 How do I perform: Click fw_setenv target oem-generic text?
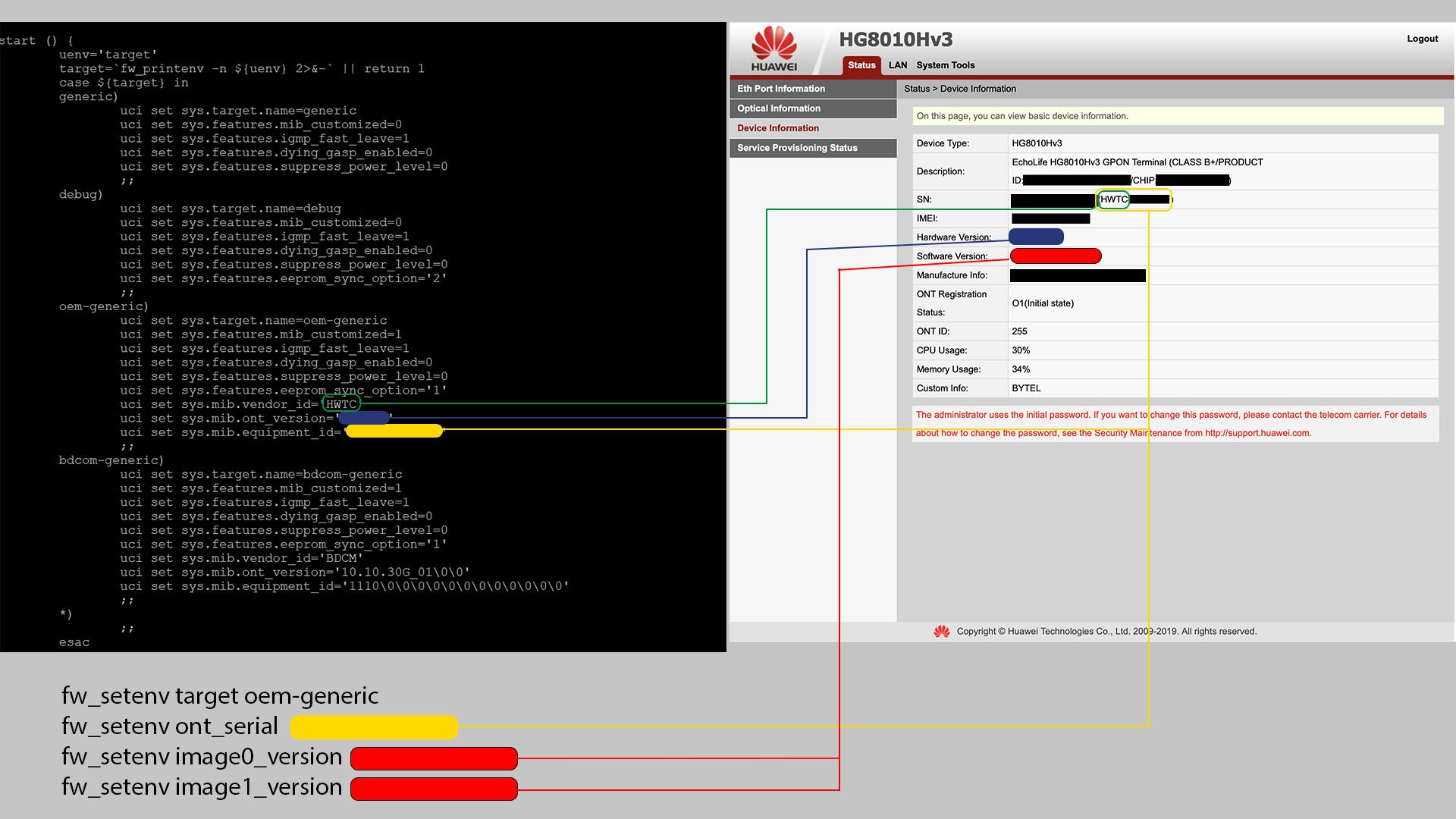(x=220, y=696)
